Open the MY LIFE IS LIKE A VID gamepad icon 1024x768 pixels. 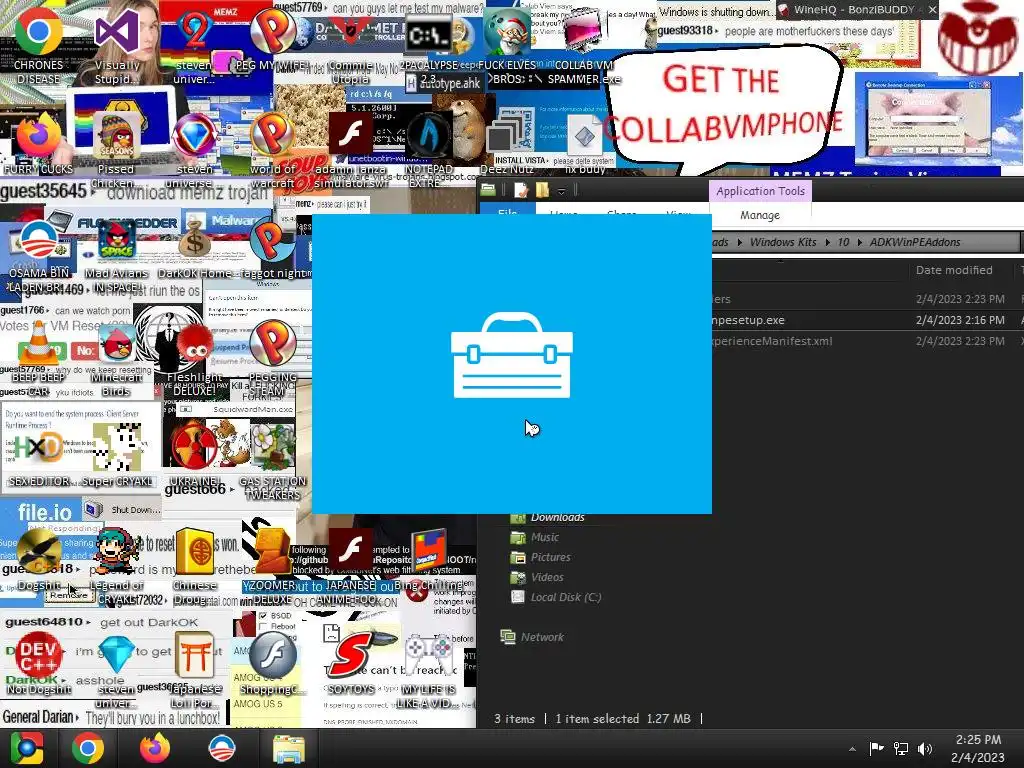pyautogui.click(x=428, y=670)
